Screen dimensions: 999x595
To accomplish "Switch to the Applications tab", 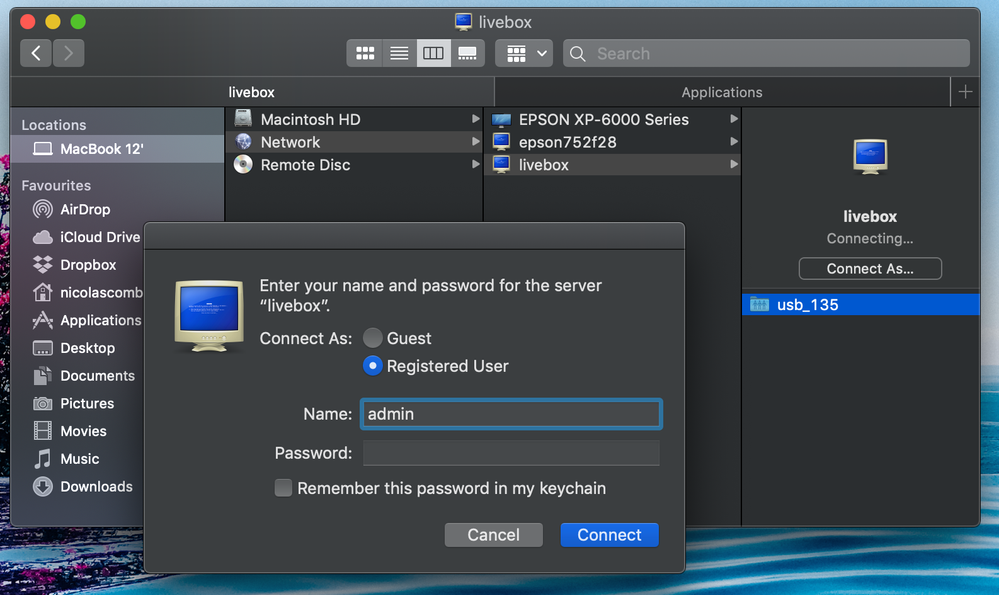I will [721, 92].
